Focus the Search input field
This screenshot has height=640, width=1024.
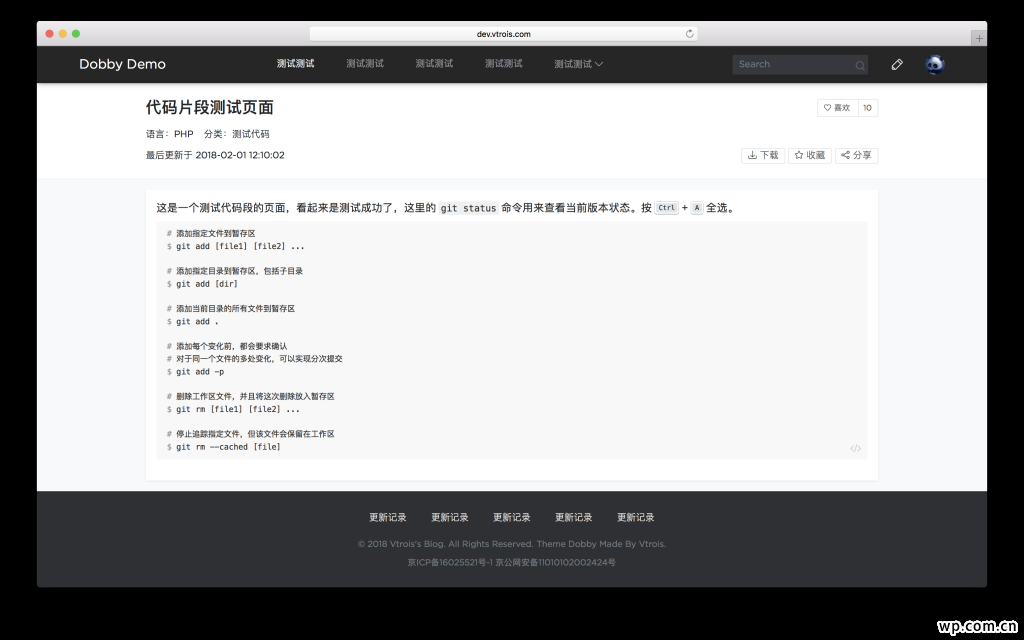tap(792, 64)
